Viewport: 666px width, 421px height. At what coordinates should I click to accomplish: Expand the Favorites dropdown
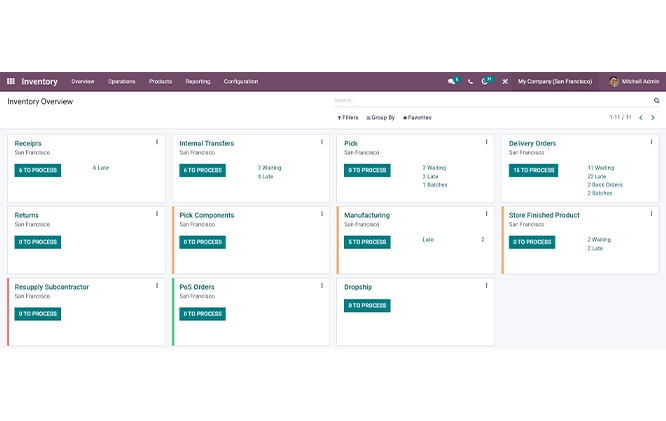point(417,118)
